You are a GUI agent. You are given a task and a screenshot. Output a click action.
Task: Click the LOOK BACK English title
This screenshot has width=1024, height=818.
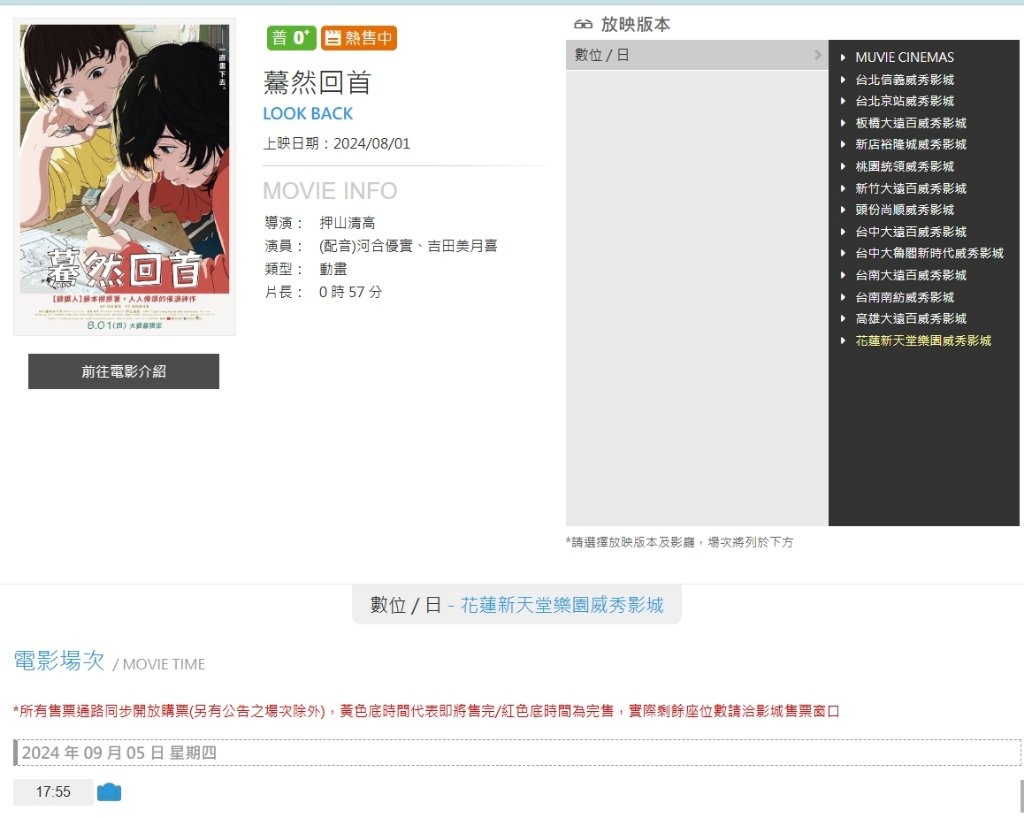tap(308, 114)
